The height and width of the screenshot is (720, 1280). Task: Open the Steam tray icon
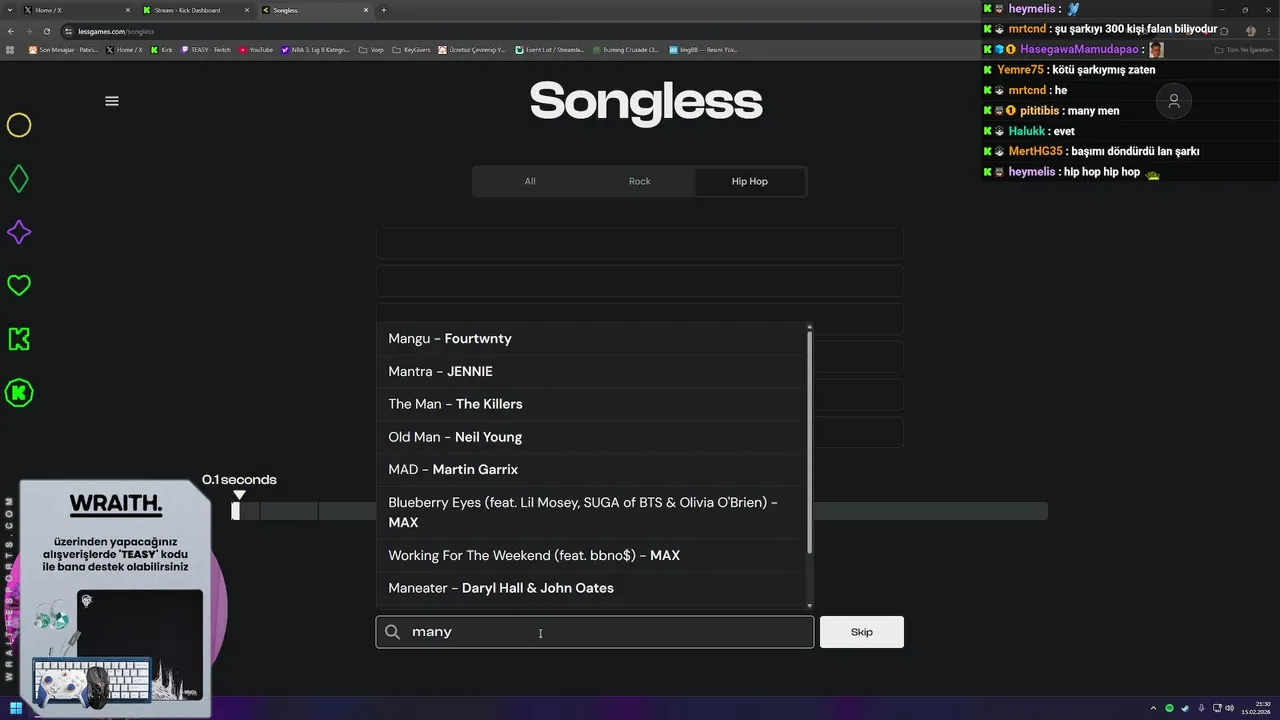(x=1186, y=708)
